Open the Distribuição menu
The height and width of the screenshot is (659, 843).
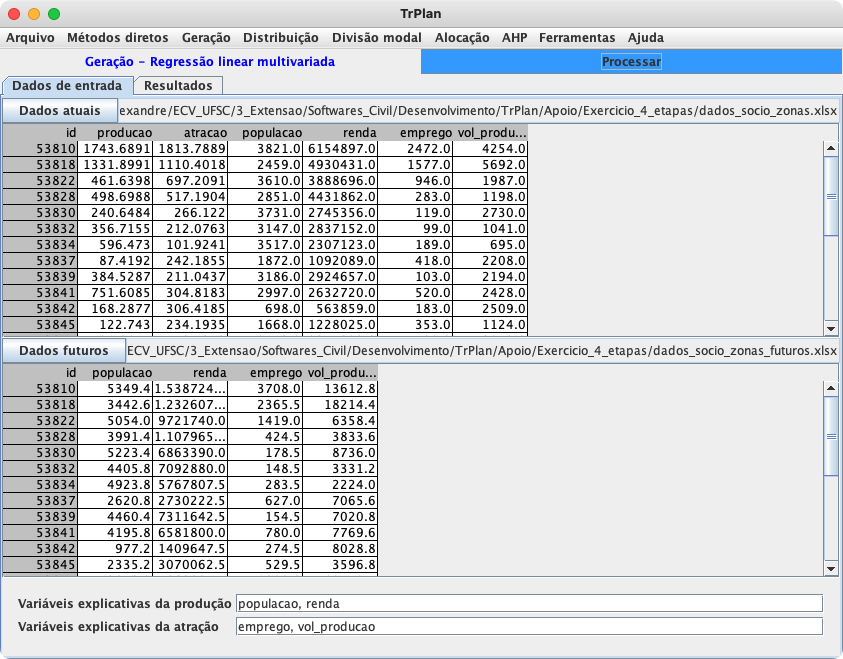281,38
